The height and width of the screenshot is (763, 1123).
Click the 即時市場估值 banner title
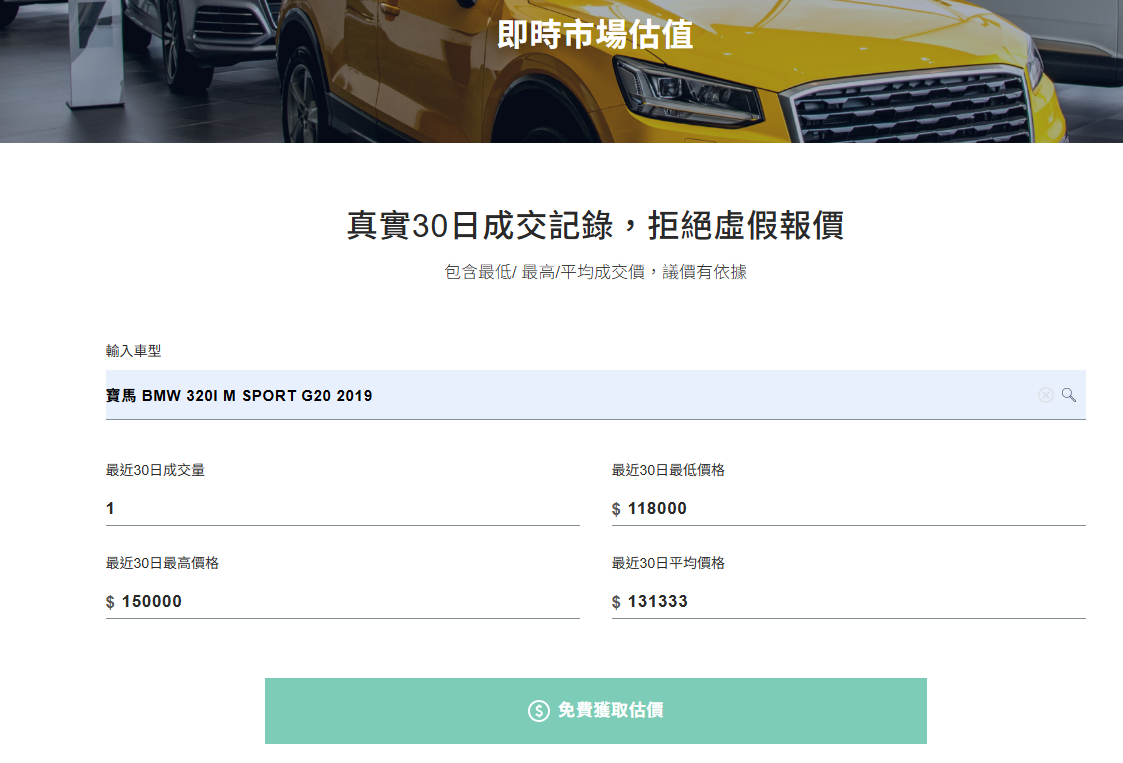[595, 35]
